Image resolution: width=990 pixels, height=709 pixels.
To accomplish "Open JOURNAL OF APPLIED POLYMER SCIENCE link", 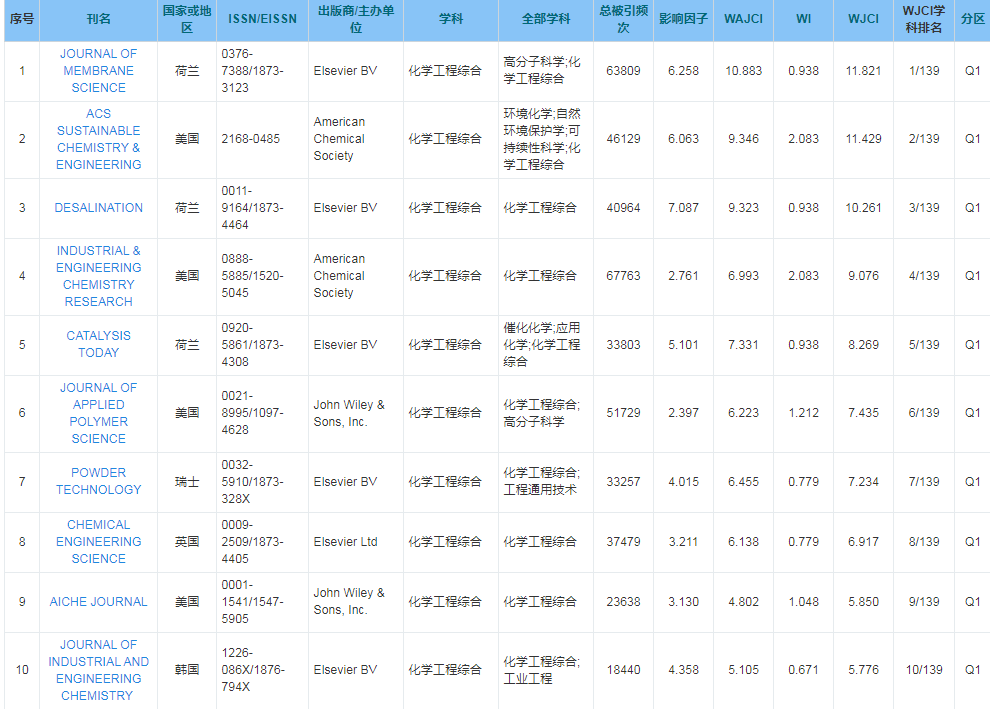I will [98, 413].
